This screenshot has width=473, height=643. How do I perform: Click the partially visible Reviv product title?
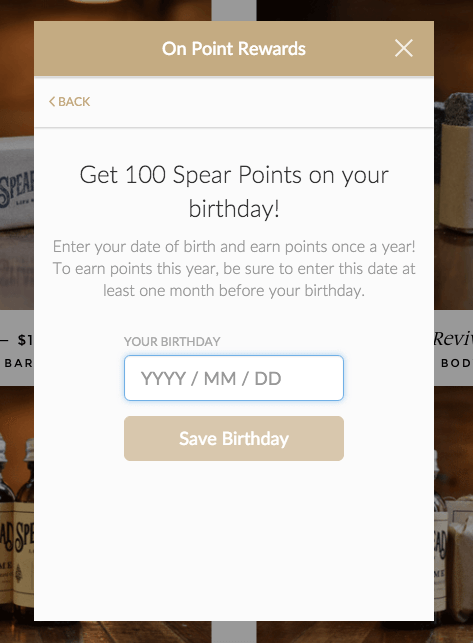[x=453, y=339]
